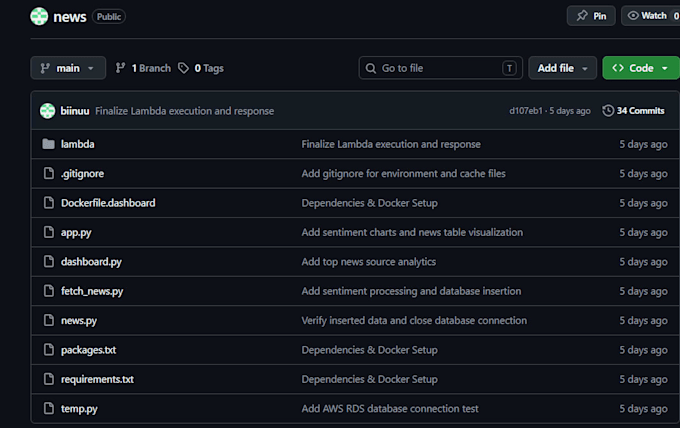Click the pin icon in Pin button
Screen dimensions: 680x428
point(582,16)
